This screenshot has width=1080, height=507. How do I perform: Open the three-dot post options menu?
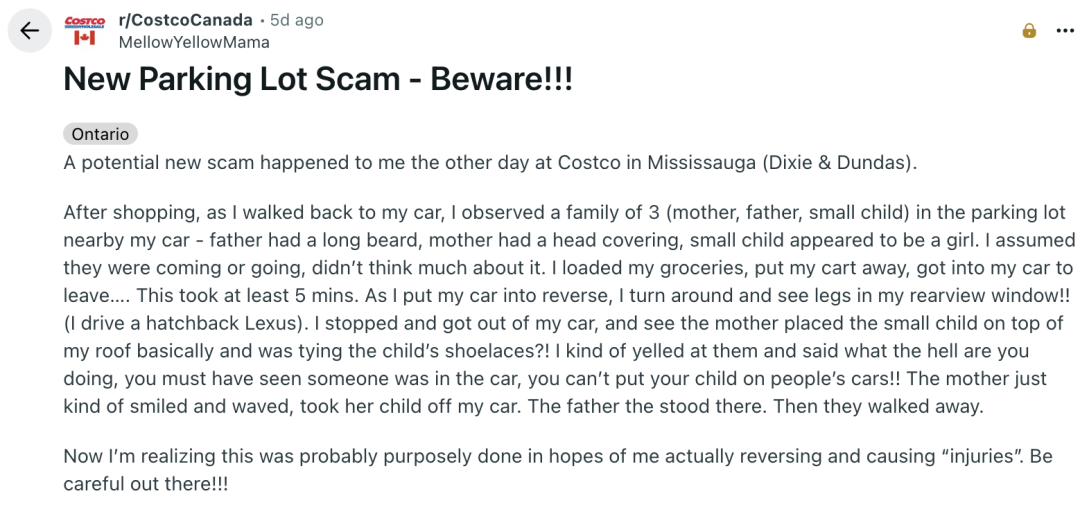1065,31
